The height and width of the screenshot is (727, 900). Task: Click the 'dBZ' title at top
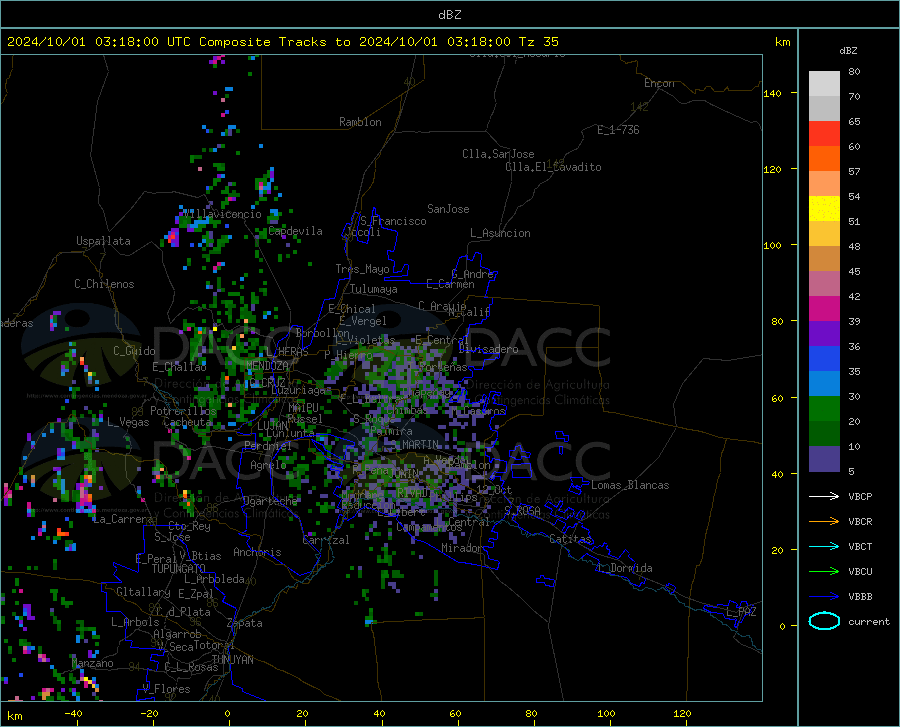(x=449, y=15)
